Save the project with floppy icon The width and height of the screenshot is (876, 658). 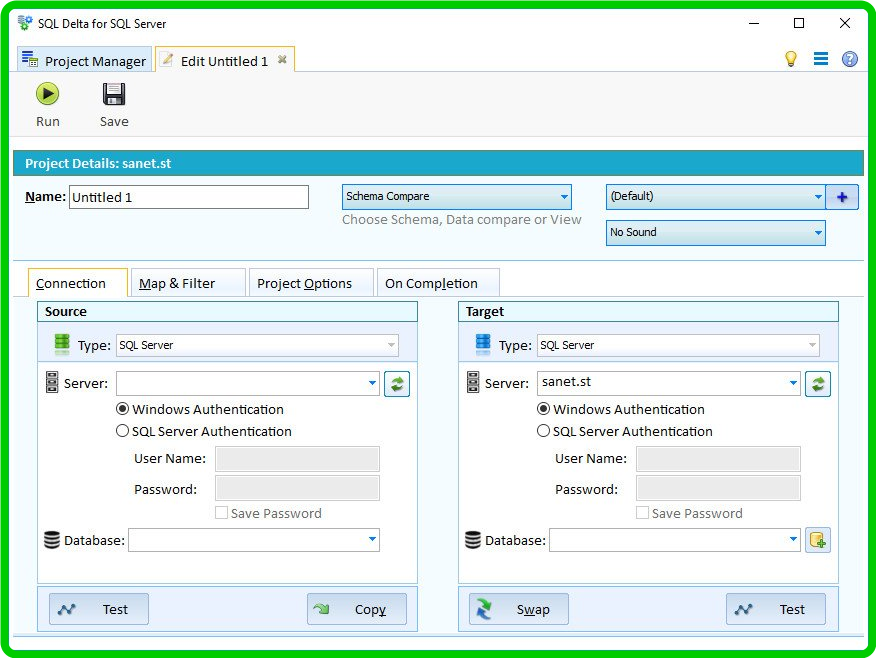114,104
